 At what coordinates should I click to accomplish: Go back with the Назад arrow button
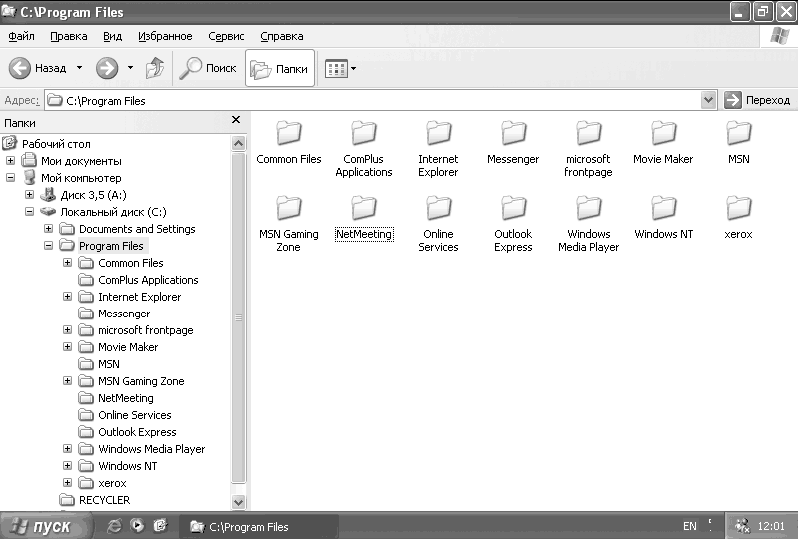(37, 68)
